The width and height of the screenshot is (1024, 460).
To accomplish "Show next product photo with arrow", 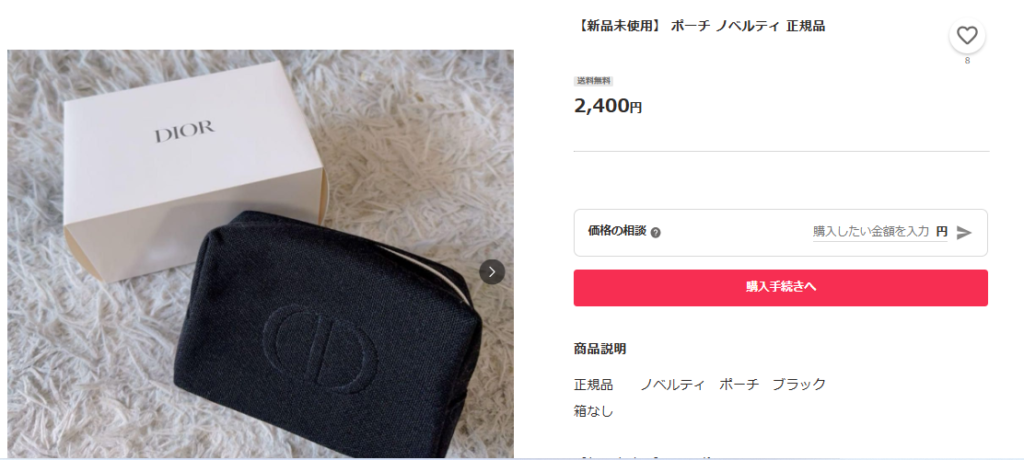I will pos(492,272).
